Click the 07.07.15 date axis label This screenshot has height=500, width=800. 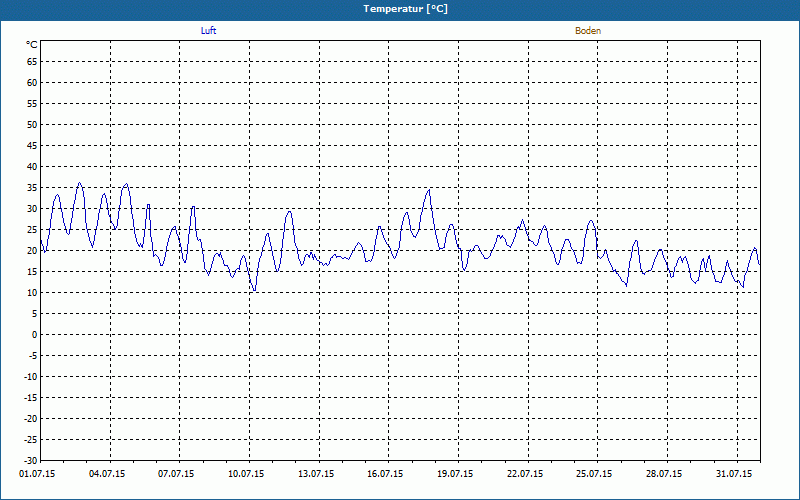176,474
